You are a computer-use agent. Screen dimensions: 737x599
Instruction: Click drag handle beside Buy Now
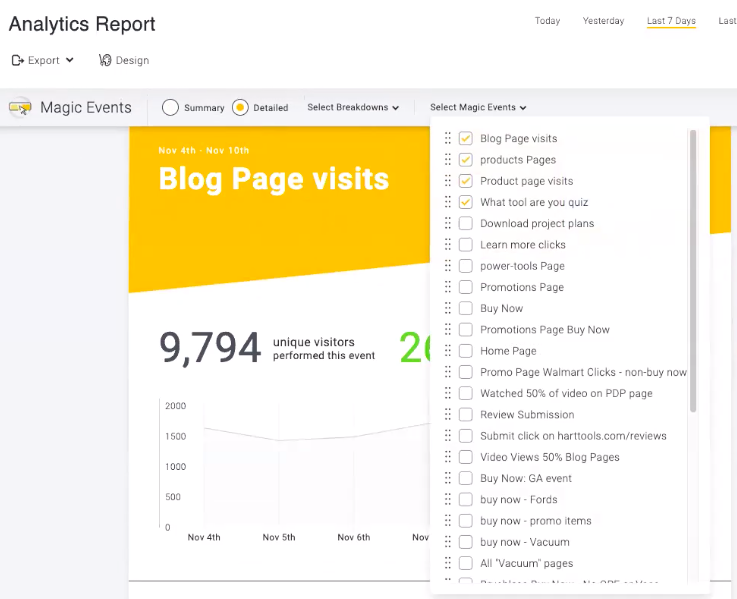click(x=447, y=308)
